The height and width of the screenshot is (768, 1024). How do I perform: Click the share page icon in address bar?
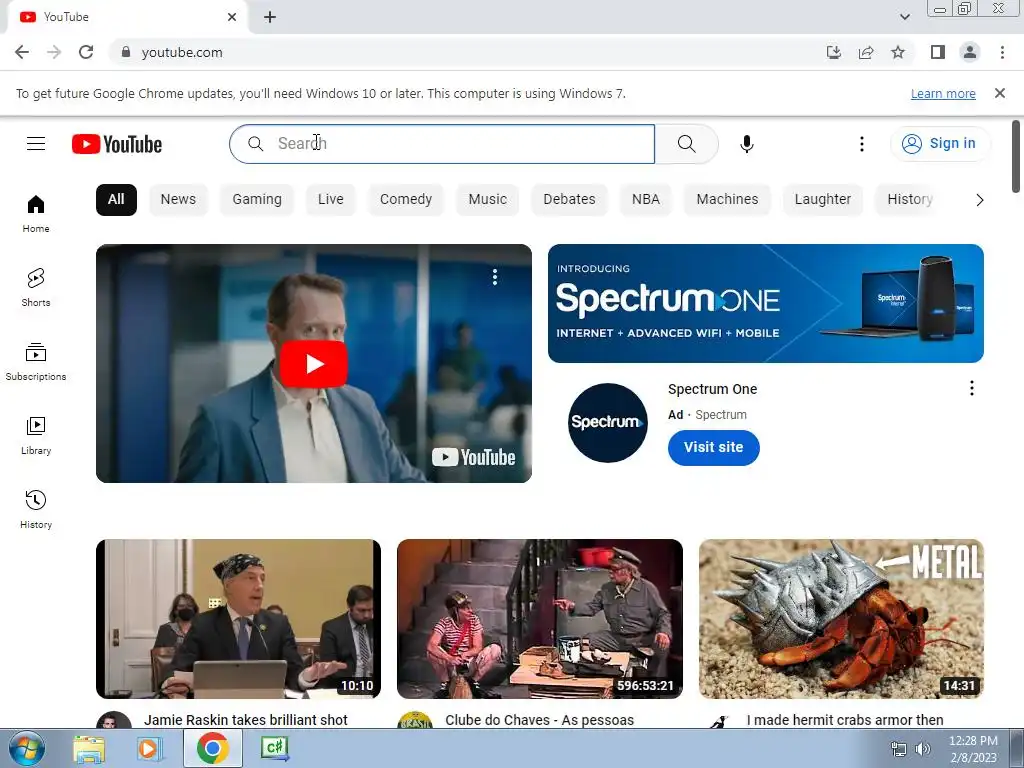pyautogui.click(x=866, y=52)
